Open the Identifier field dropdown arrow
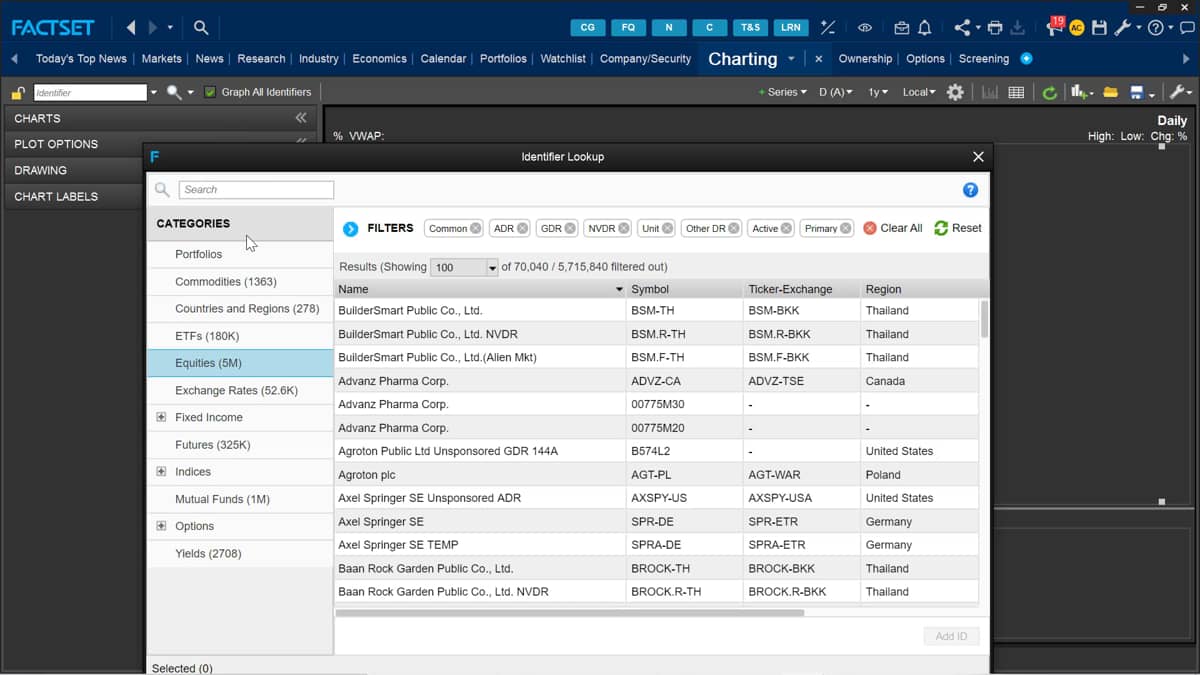 point(153,93)
